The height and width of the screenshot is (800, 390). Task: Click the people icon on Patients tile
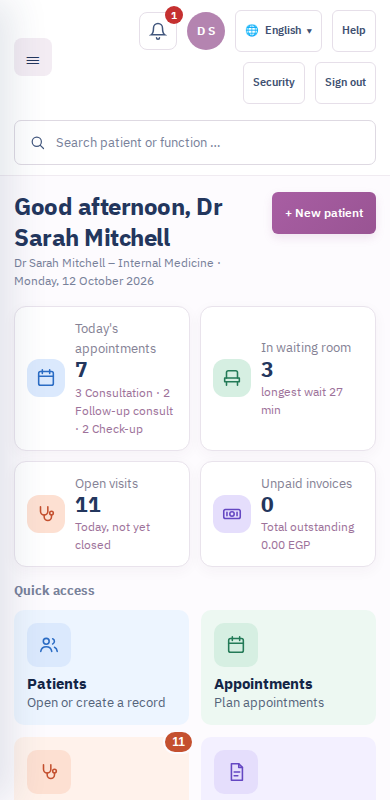pyautogui.click(x=49, y=645)
